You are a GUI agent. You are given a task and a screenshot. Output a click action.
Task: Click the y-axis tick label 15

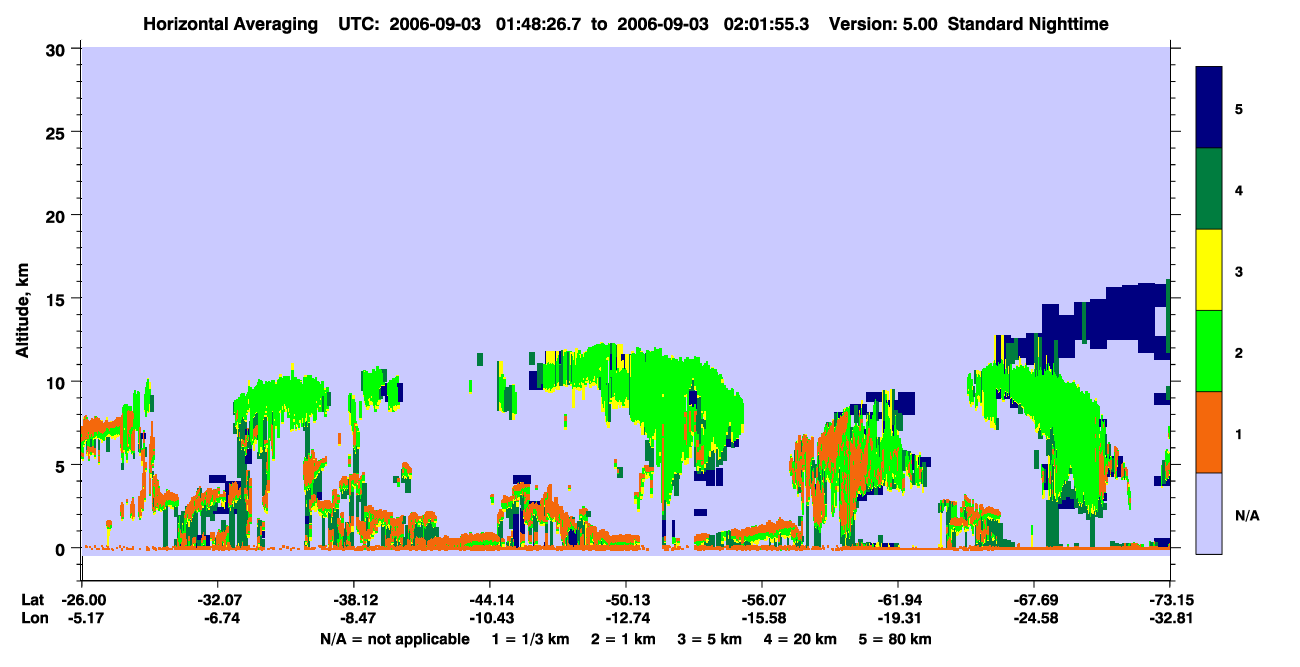(x=57, y=299)
